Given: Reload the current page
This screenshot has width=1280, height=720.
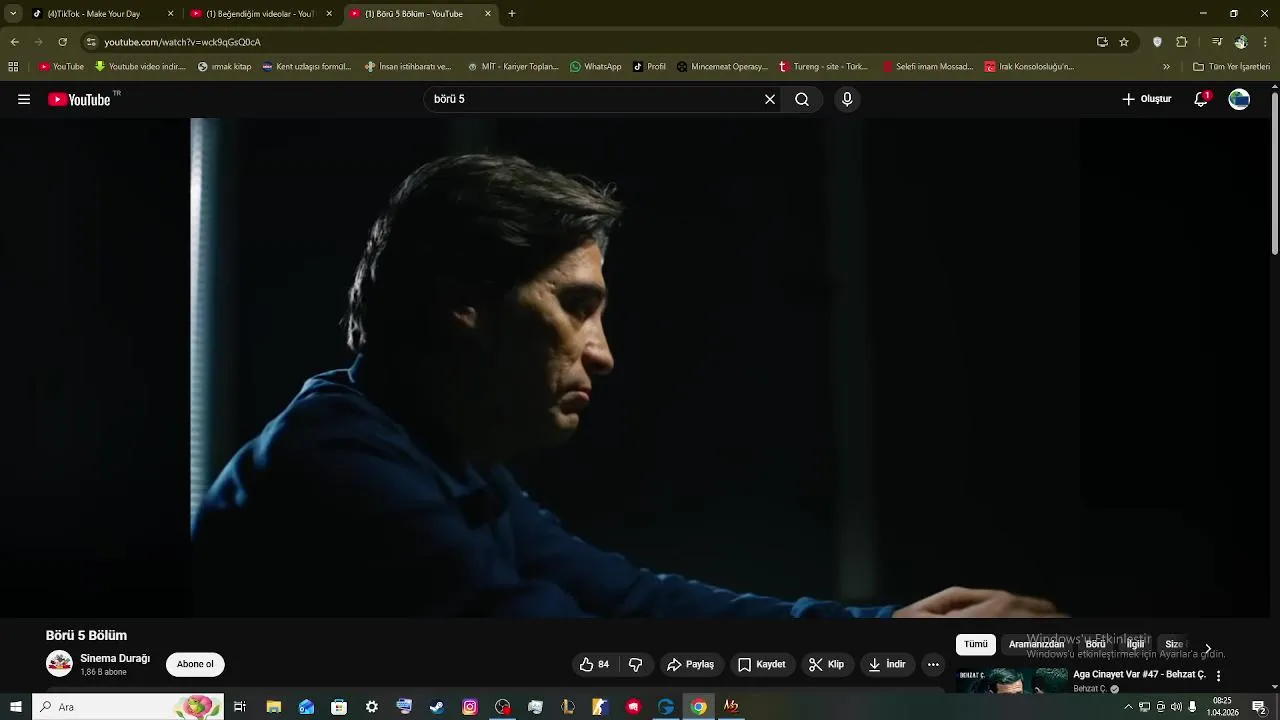Looking at the screenshot, I should [62, 42].
